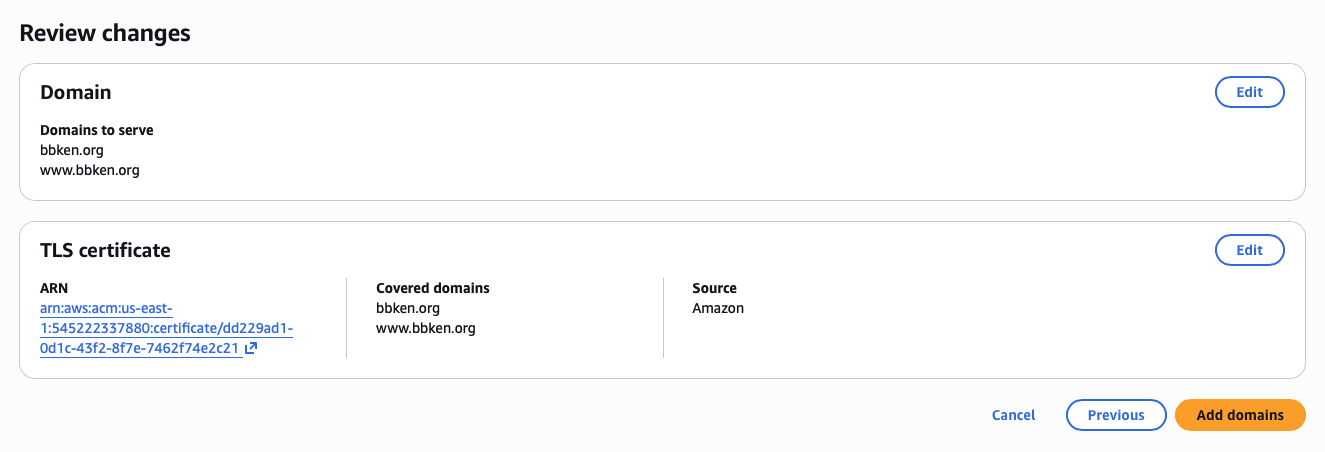Click the Review changes page heading
The width and height of the screenshot is (1325, 452).
105,33
